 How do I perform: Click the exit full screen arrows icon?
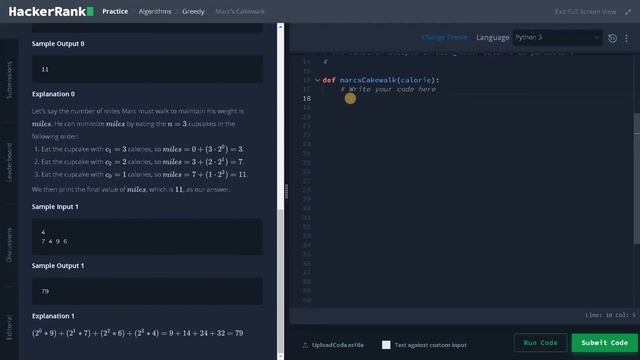(x=628, y=12)
